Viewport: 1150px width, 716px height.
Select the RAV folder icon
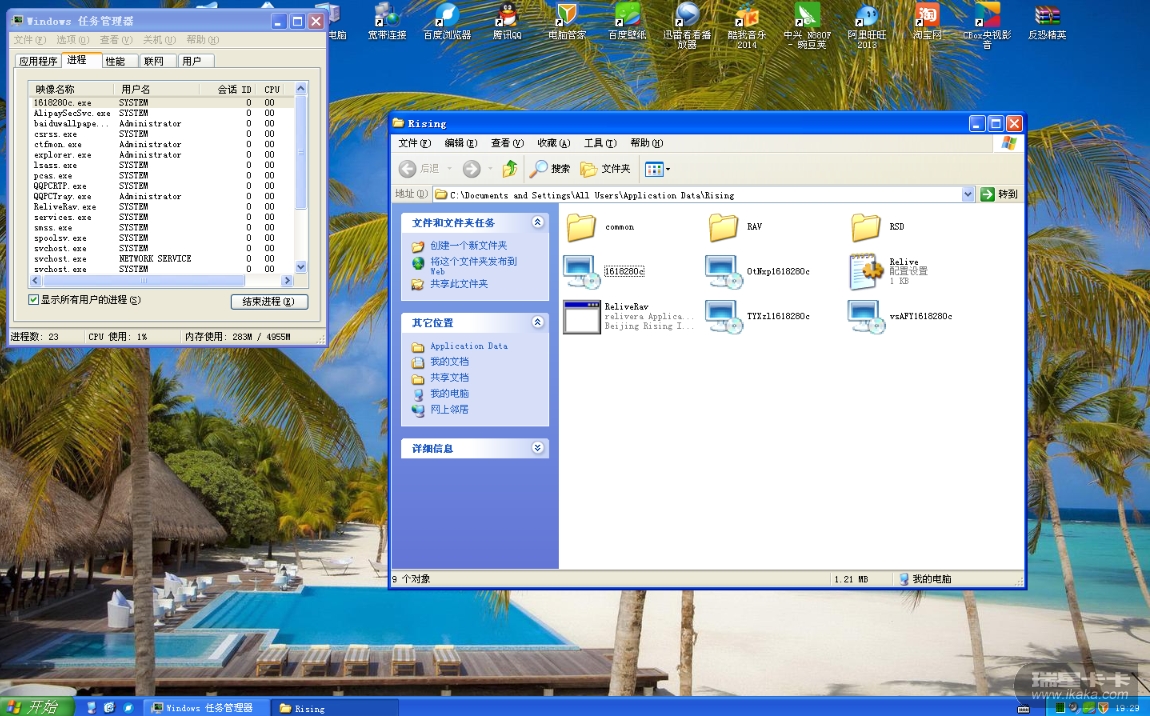(723, 227)
